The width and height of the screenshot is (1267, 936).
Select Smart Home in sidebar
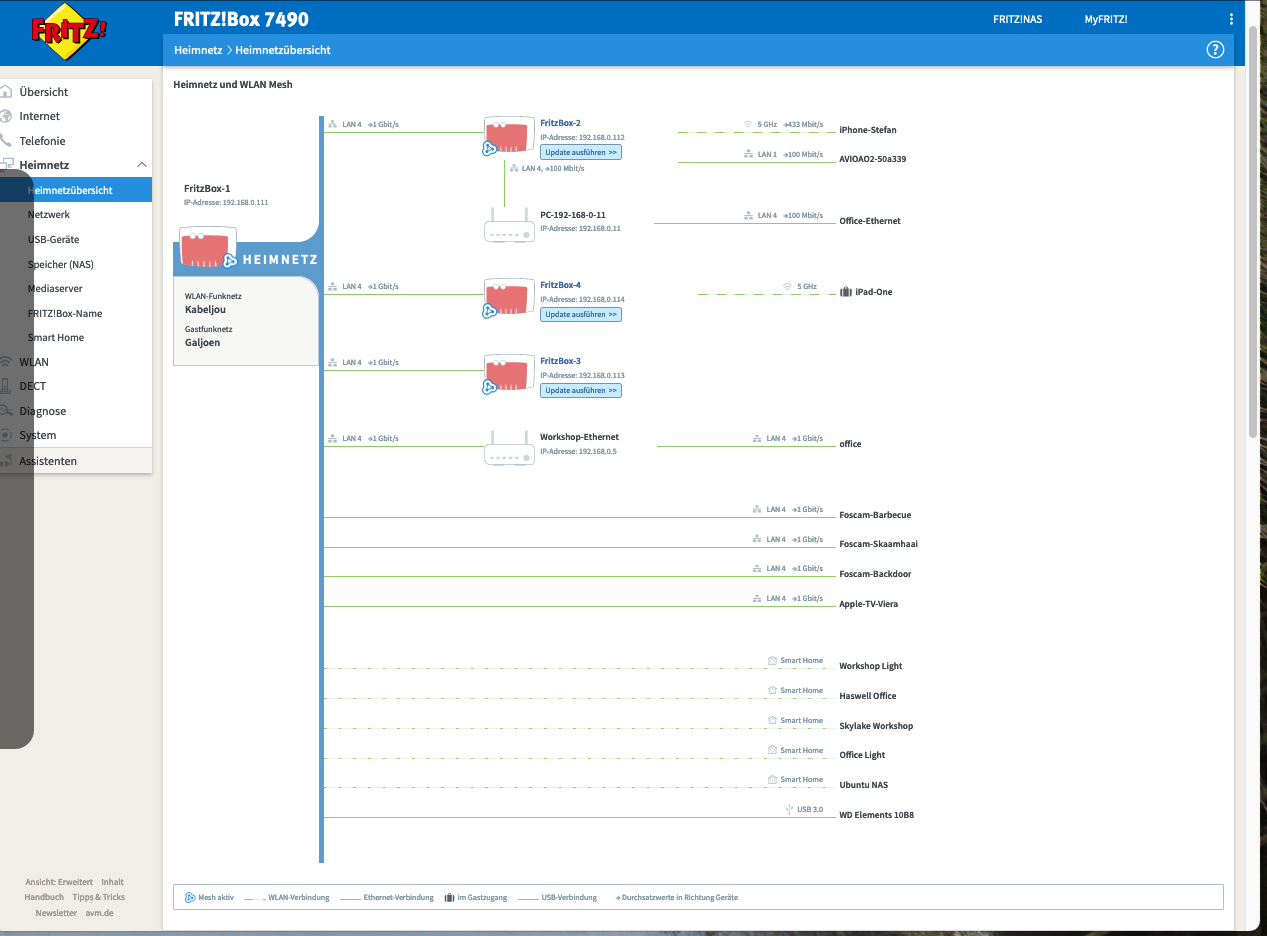click(56, 338)
